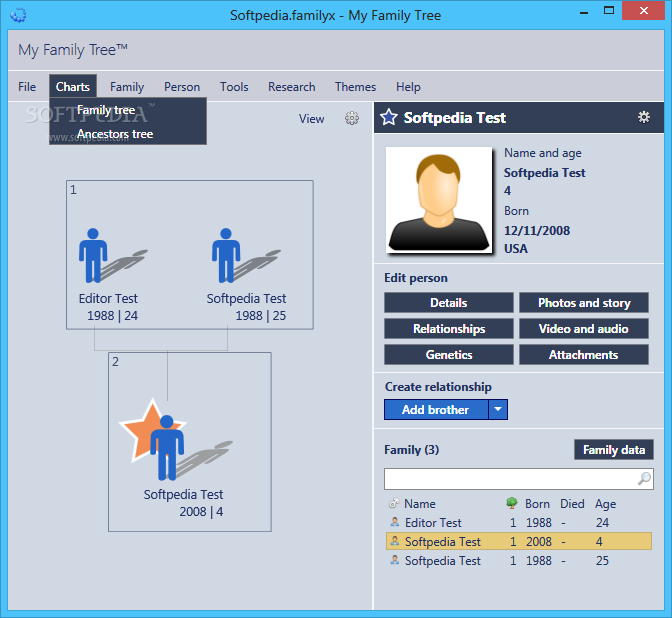Open the Tools menu
672x618 pixels.
point(234,87)
